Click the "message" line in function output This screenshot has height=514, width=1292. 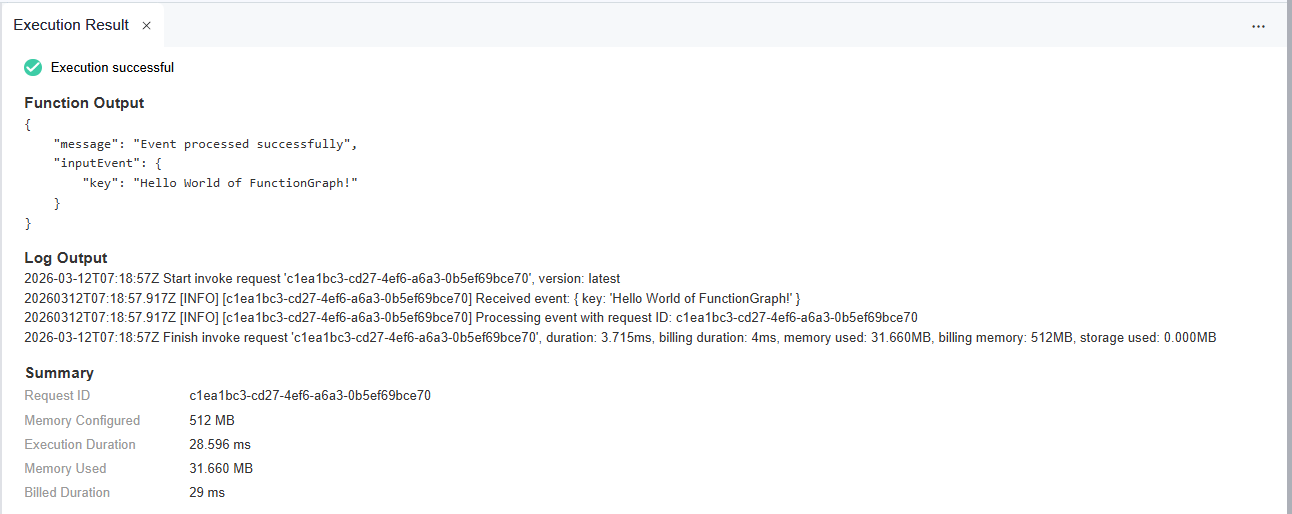[x=205, y=144]
